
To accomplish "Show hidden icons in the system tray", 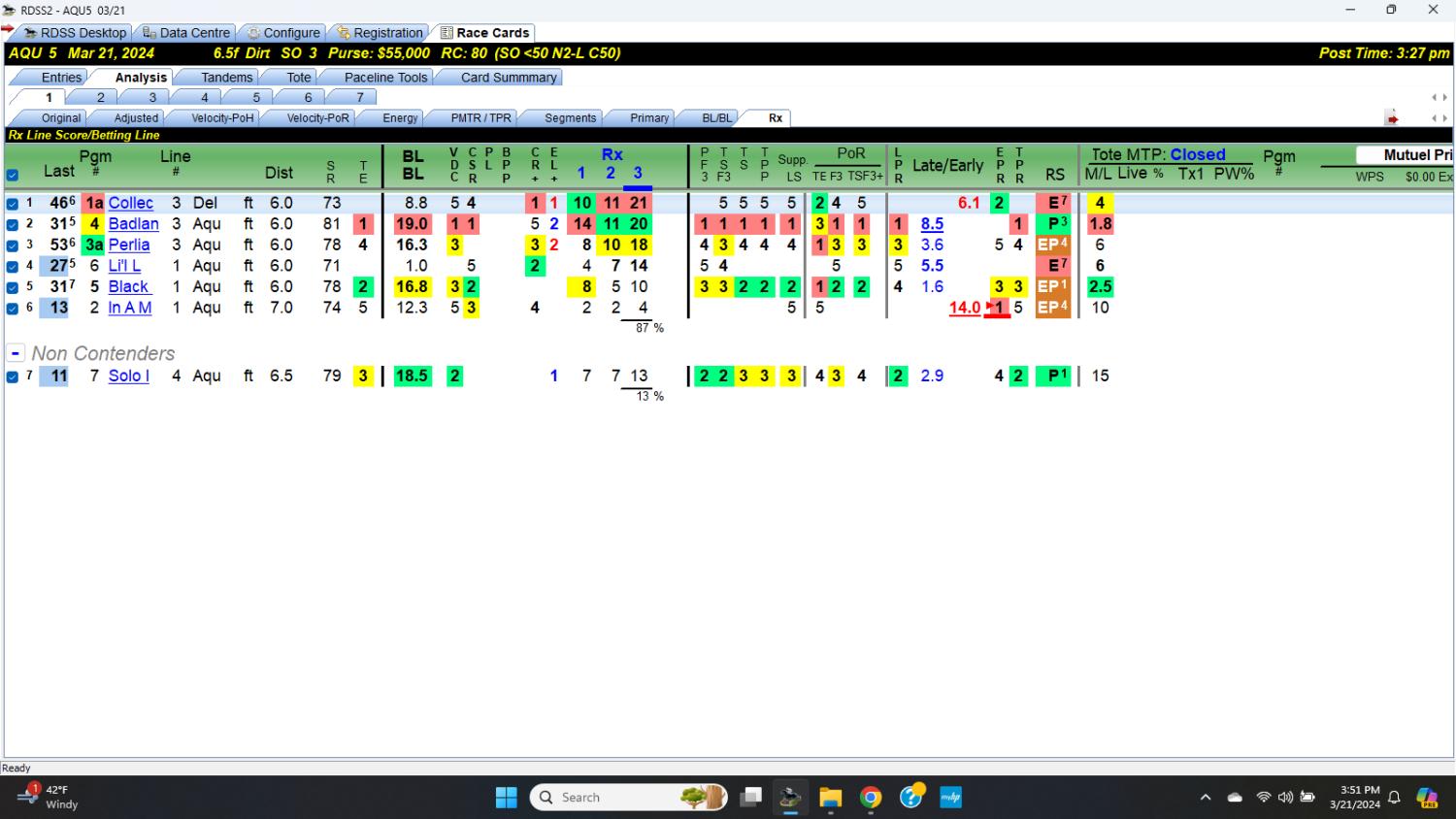I will click(1206, 798).
